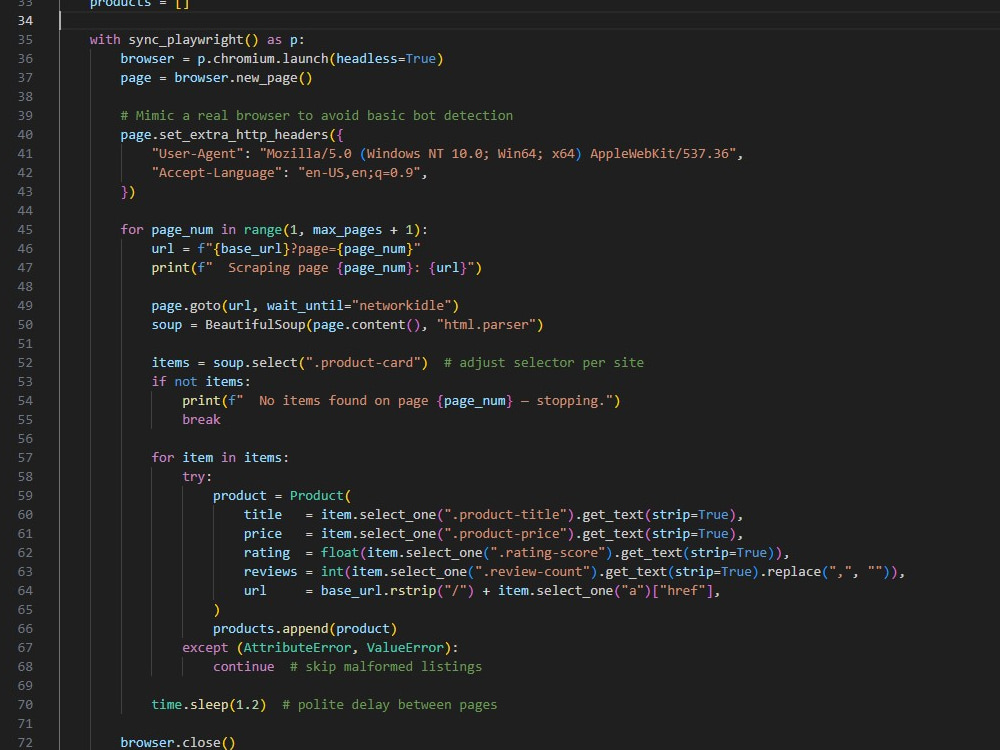Click the ".rating-score" selector string
Viewport: 1000px width, 750px height.
point(548,553)
